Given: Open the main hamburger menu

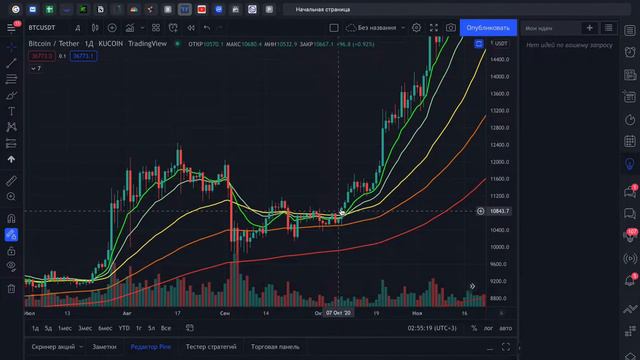Looking at the screenshot, I should click(11, 28).
